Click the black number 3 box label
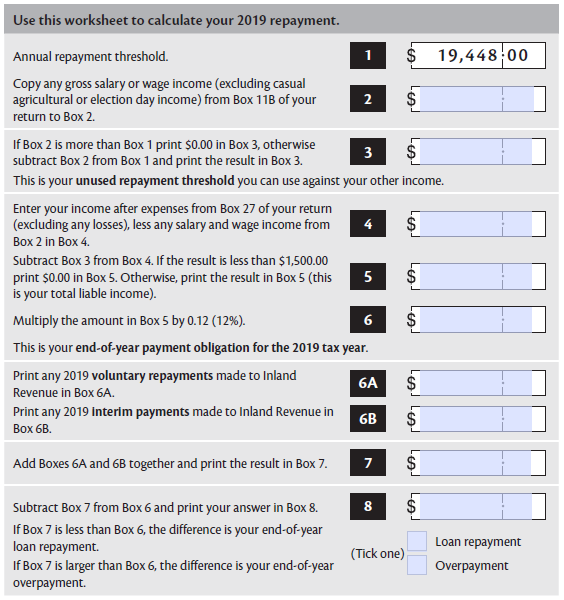The image size is (564, 600). click(x=368, y=152)
